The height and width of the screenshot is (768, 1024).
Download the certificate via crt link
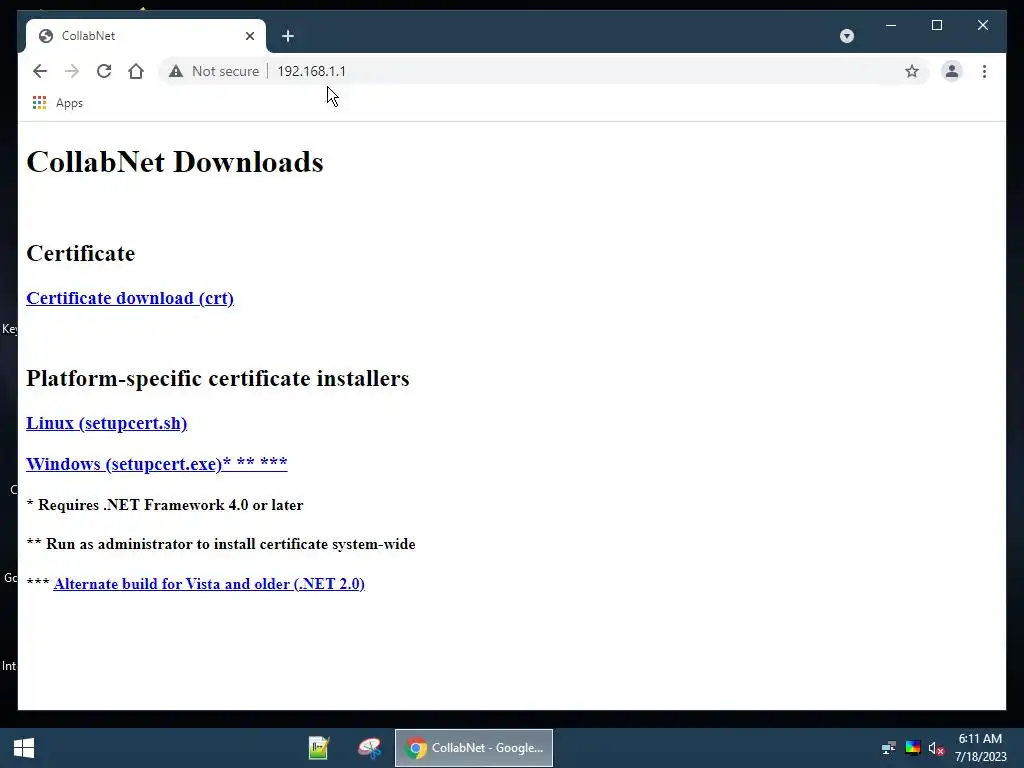pyautogui.click(x=130, y=298)
